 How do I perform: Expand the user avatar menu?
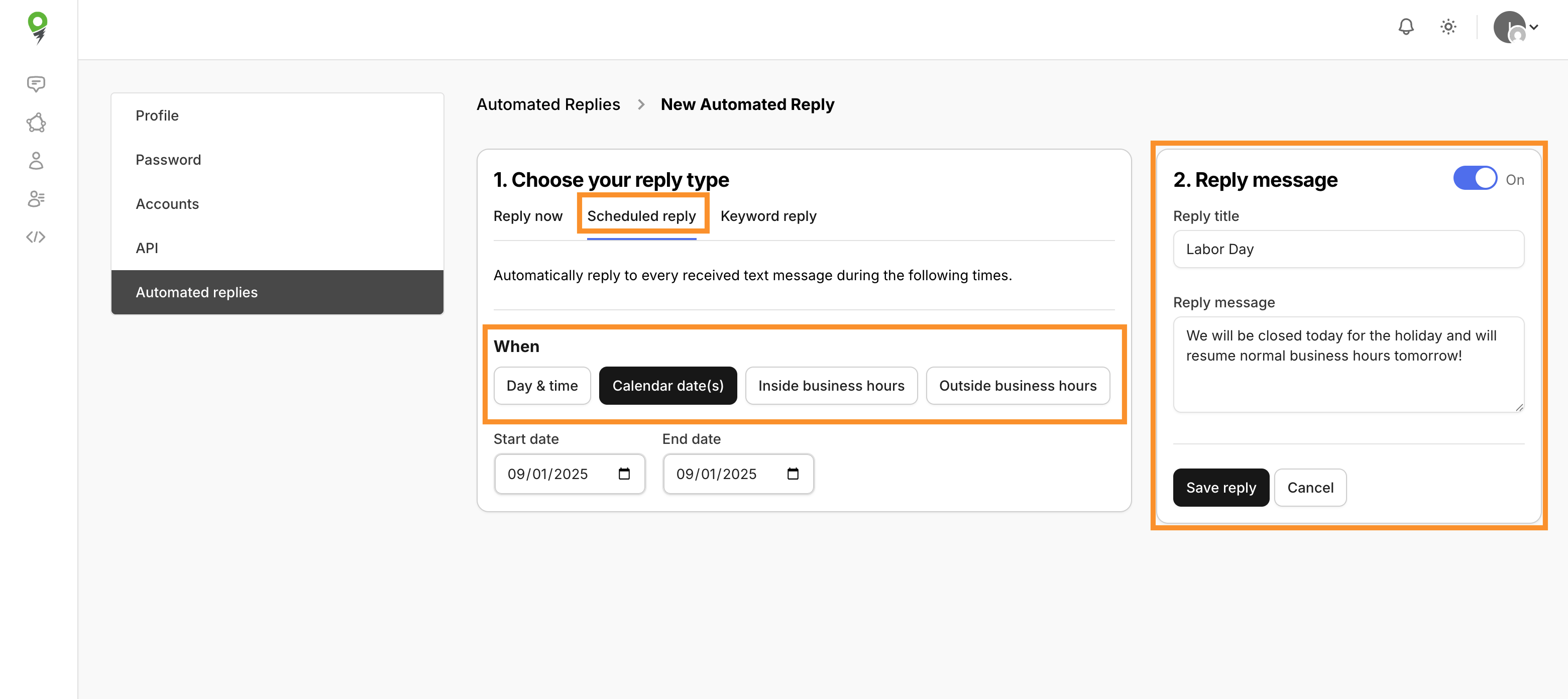(1516, 28)
